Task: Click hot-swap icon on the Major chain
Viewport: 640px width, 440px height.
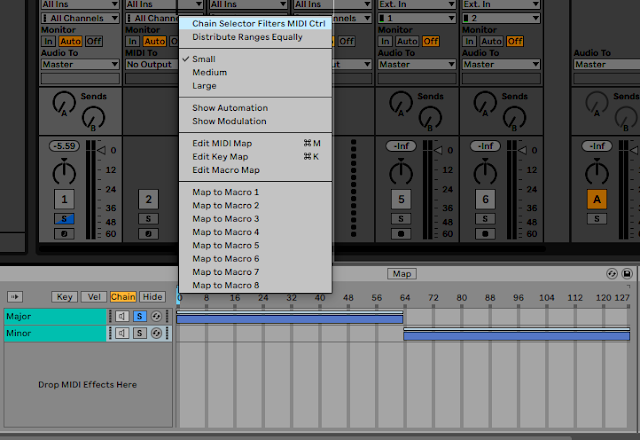Action: coord(156,316)
